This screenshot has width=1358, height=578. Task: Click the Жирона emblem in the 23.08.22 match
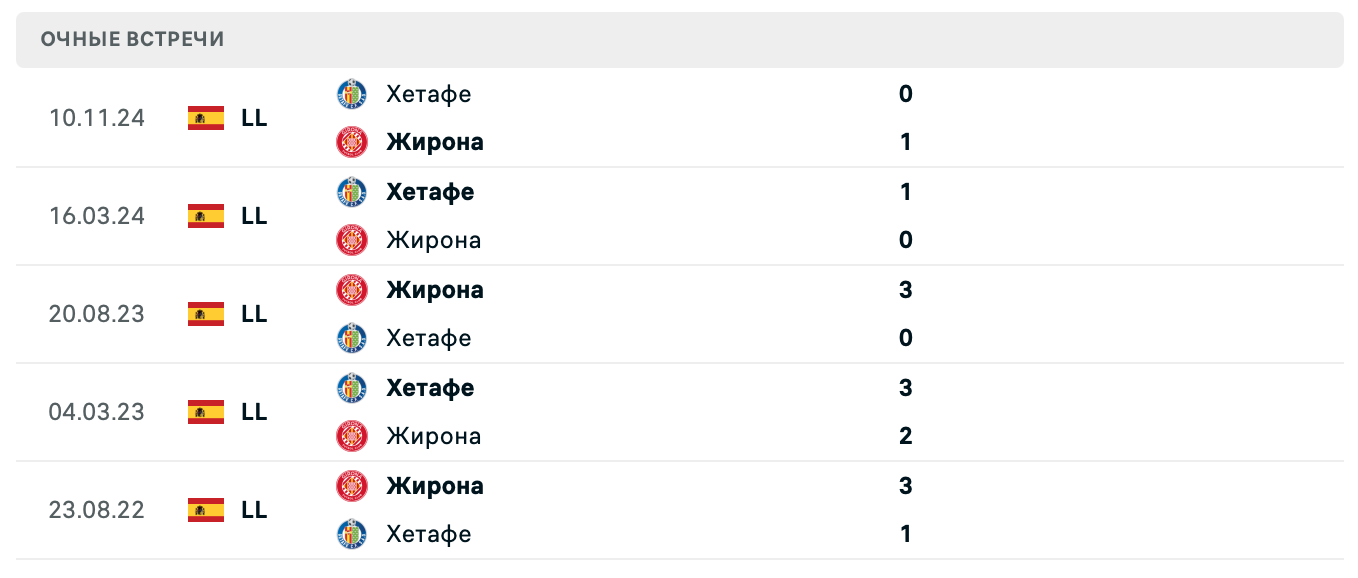[352, 486]
